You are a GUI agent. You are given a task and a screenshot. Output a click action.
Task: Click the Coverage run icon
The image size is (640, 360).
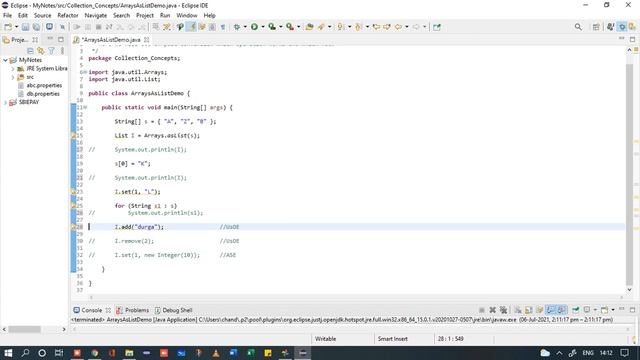272,27
